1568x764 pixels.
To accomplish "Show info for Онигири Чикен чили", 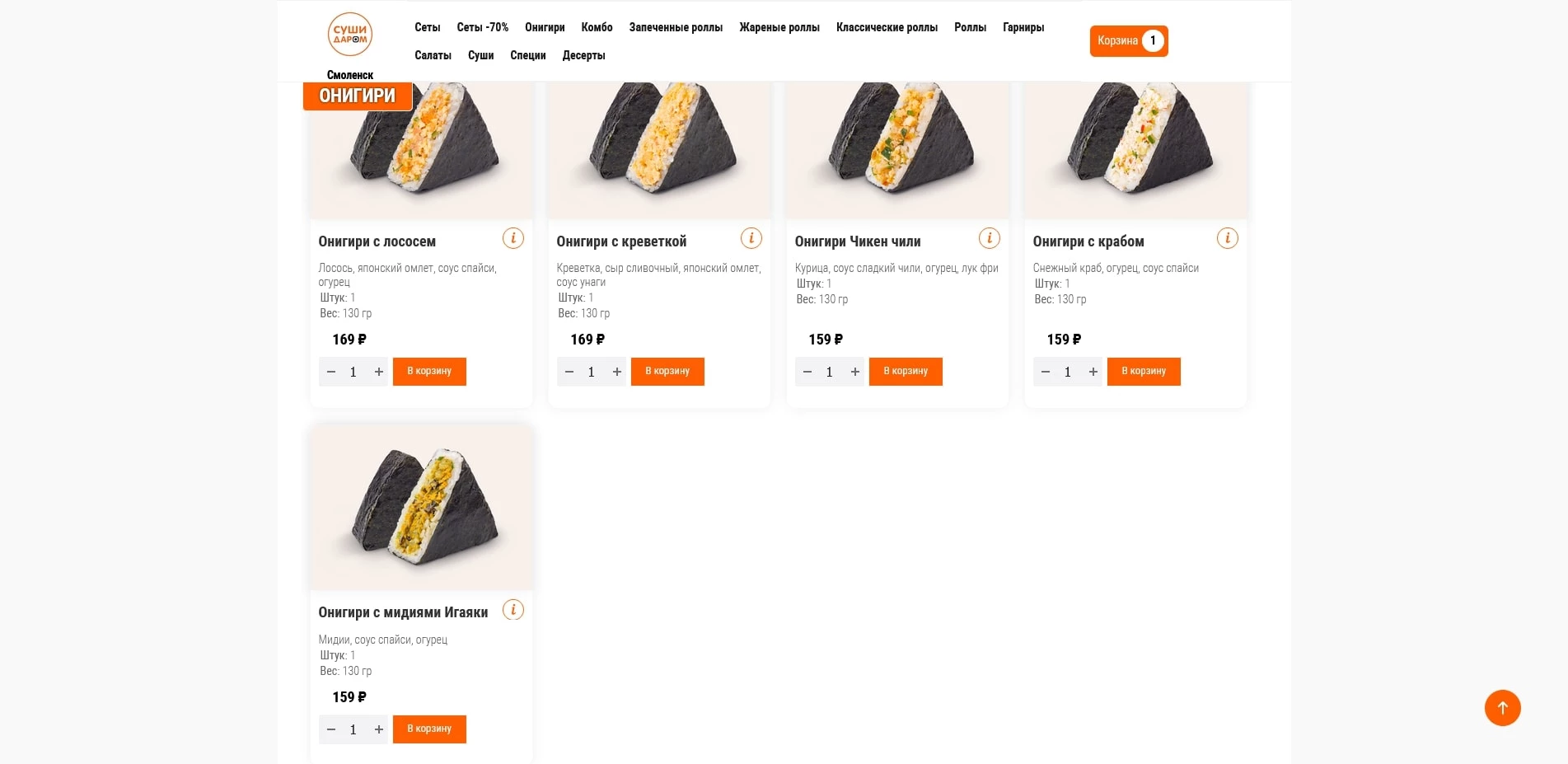I will [989, 239].
